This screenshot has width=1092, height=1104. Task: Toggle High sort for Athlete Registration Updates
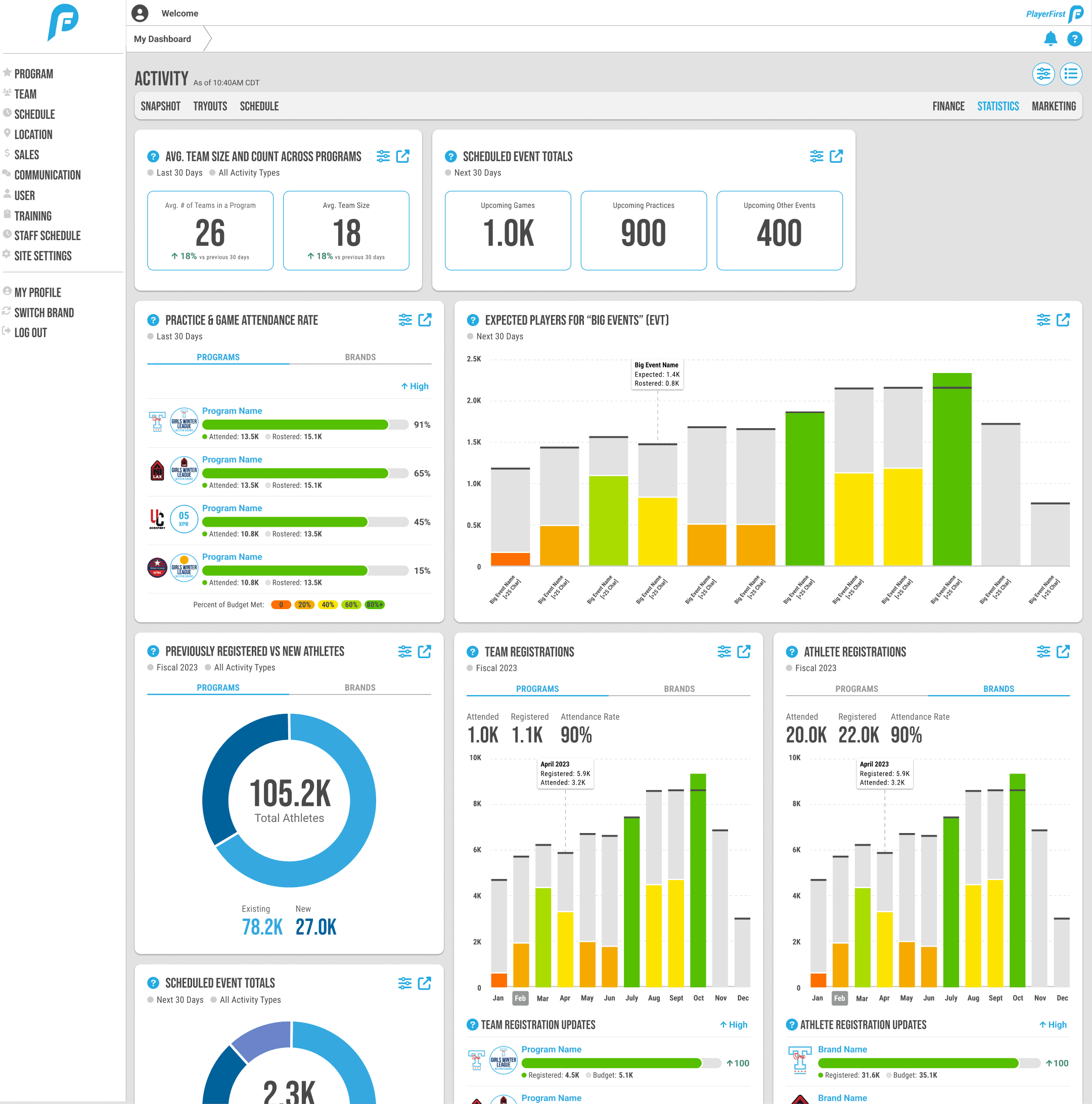tap(1053, 1025)
